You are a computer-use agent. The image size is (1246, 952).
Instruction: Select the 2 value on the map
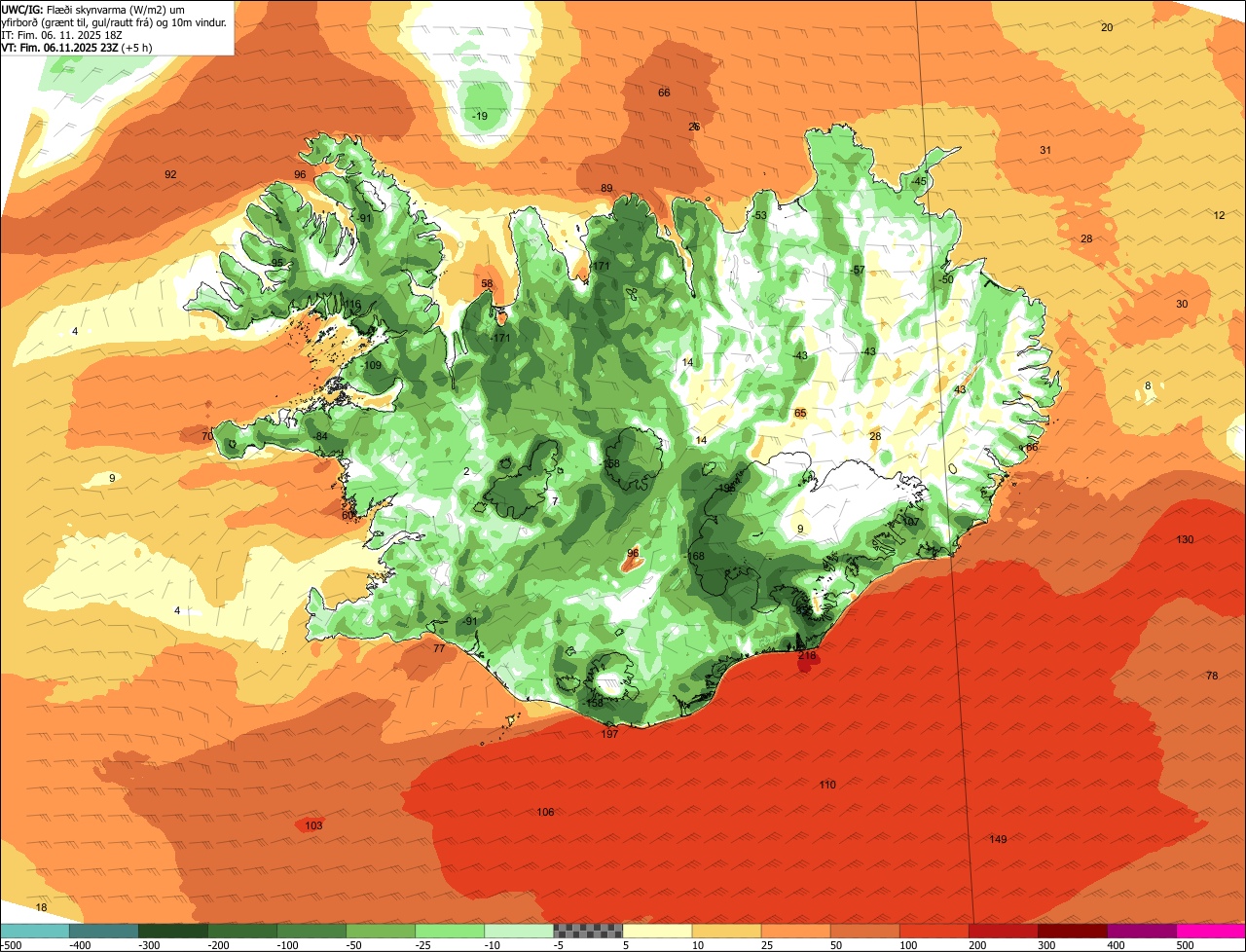pyautogui.click(x=466, y=471)
